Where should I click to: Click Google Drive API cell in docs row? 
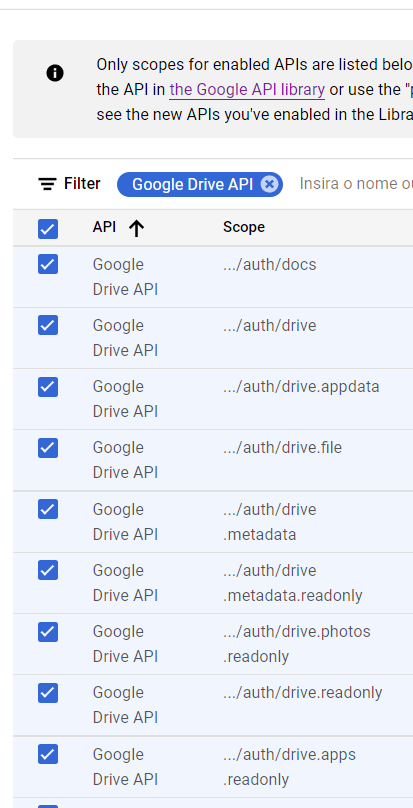[125, 277]
